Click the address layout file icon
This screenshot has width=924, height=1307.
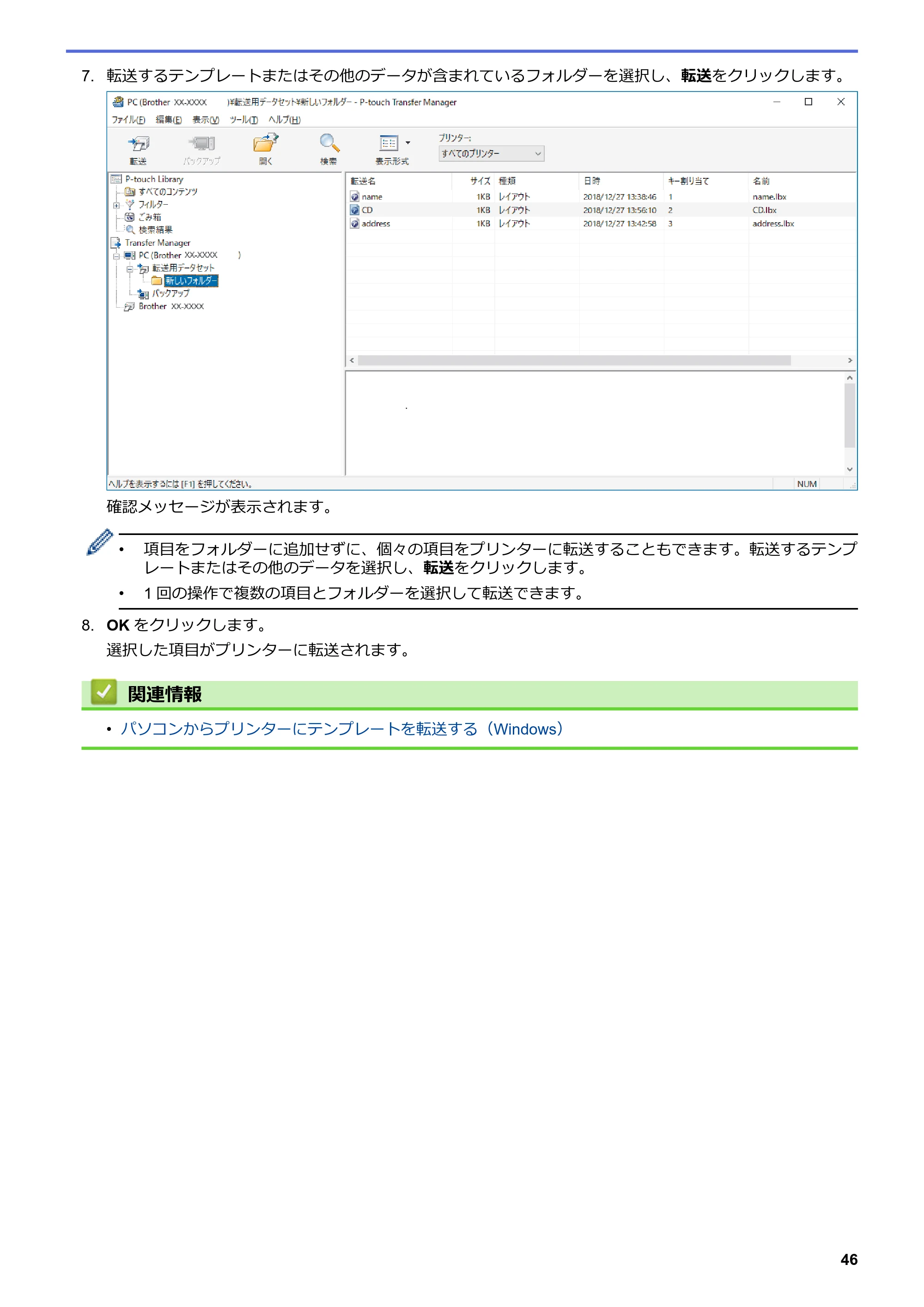pos(355,224)
